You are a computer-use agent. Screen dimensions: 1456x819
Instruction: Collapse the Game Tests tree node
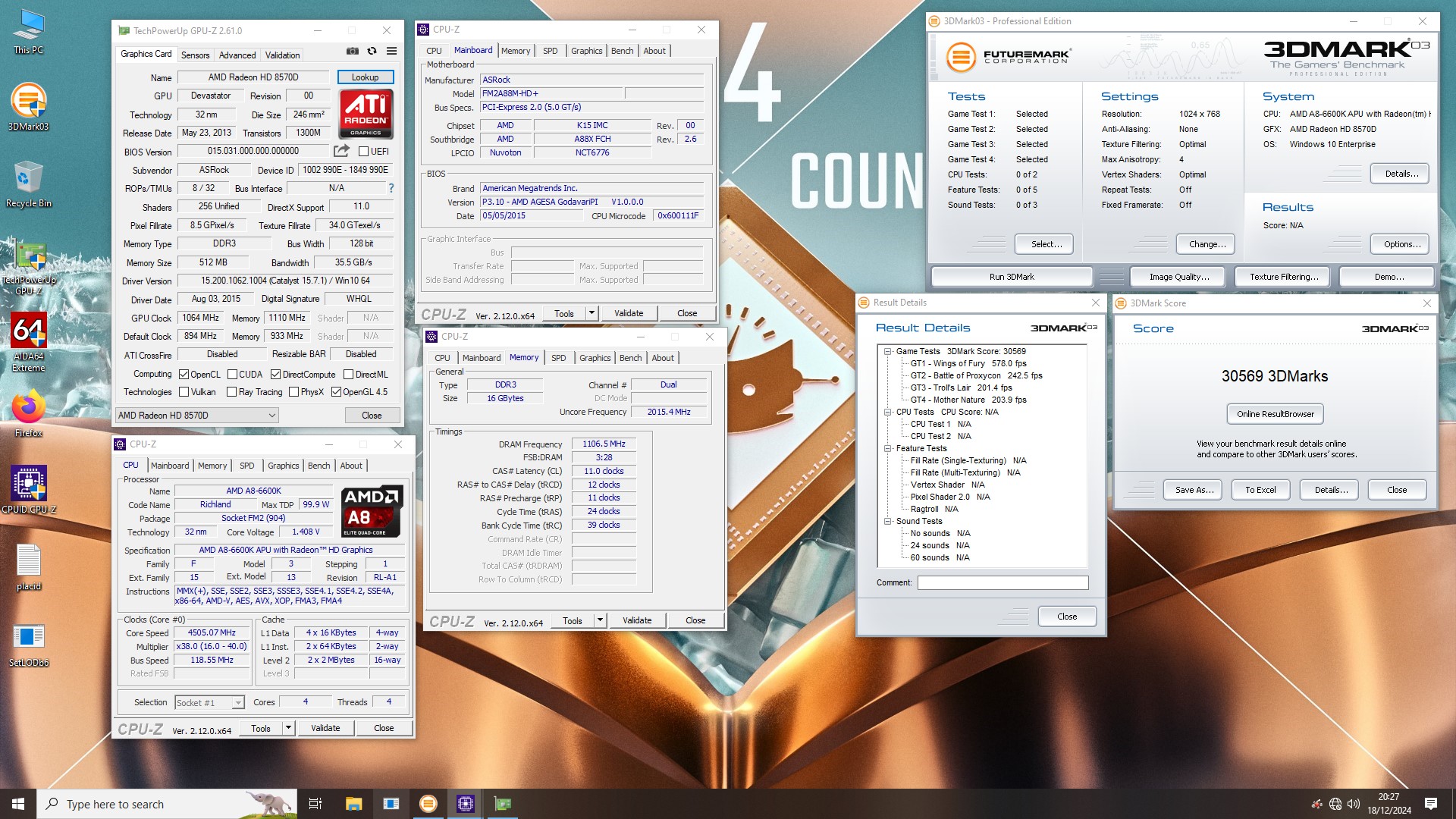pos(887,351)
